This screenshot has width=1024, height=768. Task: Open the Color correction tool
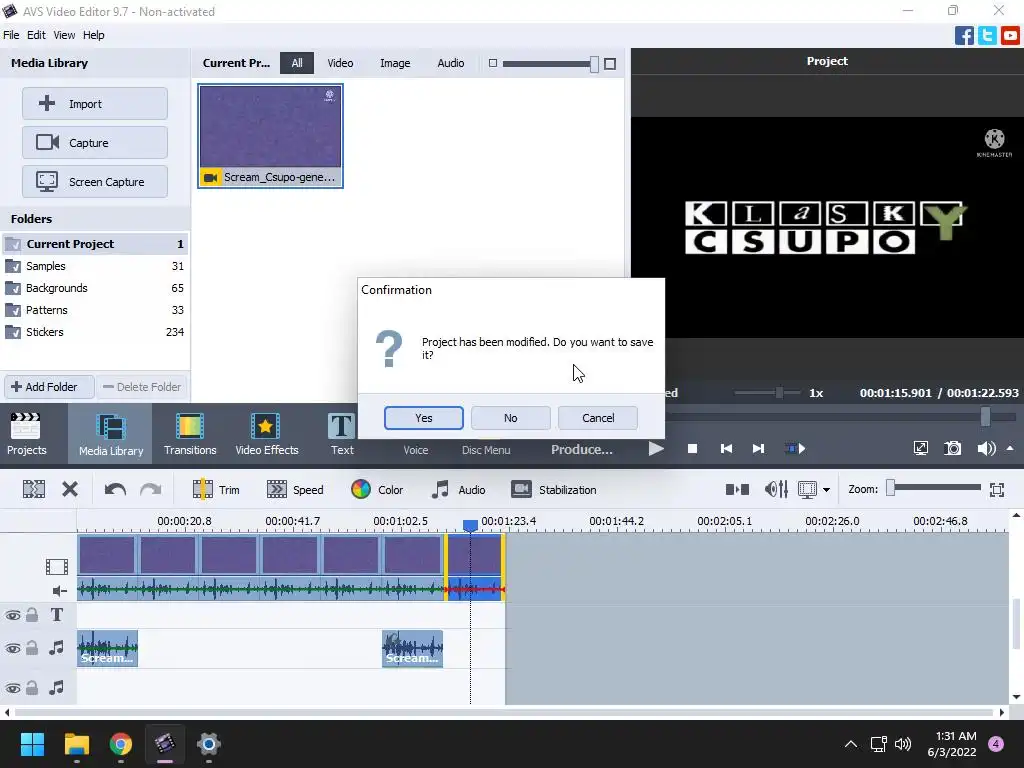point(377,490)
